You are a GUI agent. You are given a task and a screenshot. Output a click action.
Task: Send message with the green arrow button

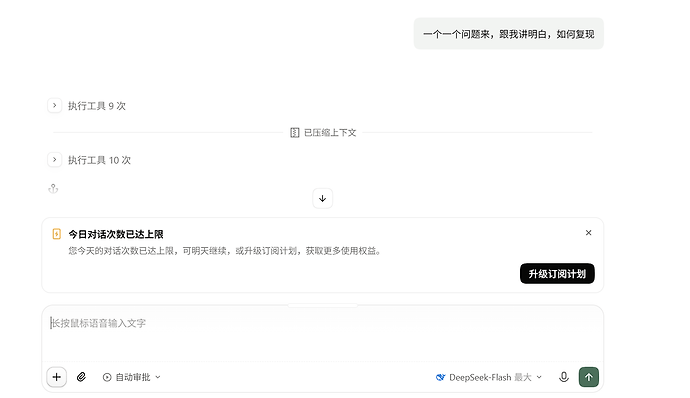click(x=589, y=377)
